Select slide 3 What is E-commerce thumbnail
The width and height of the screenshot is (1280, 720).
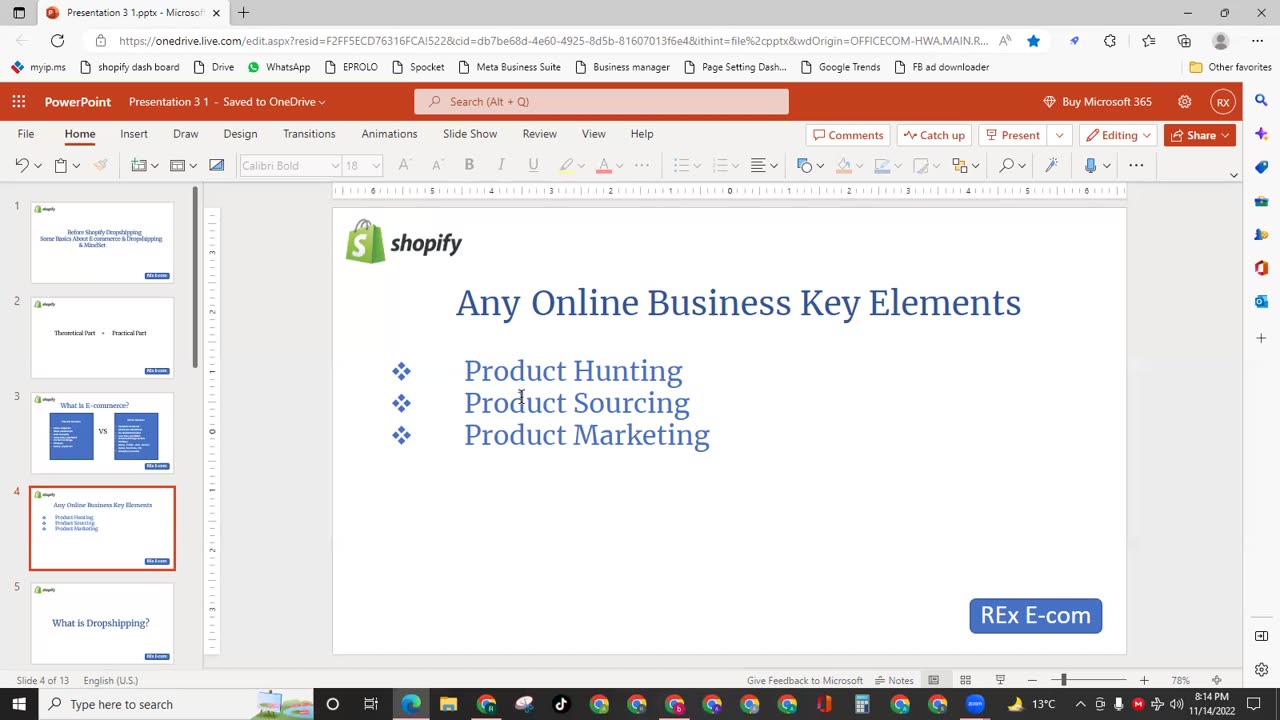click(x=102, y=433)
